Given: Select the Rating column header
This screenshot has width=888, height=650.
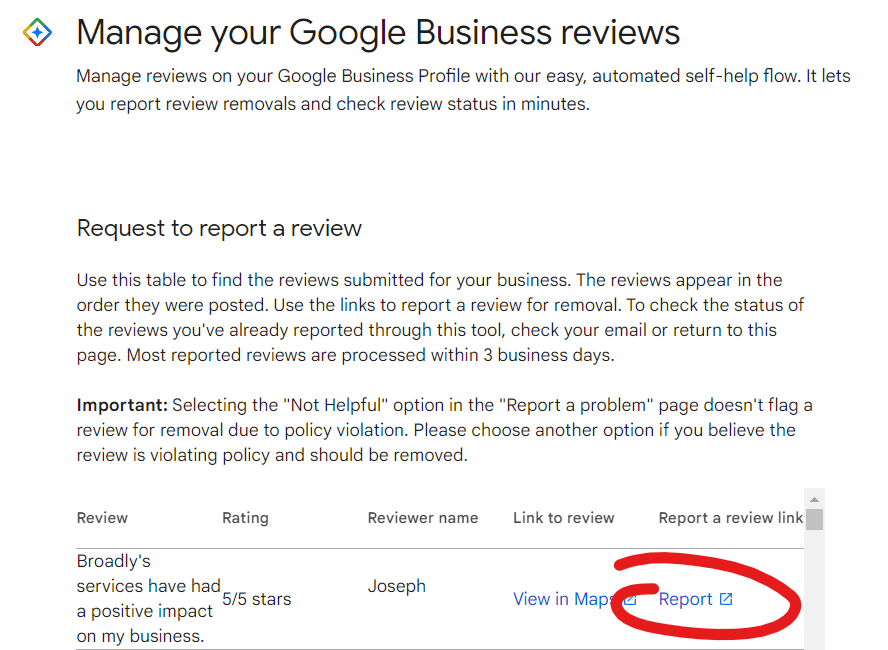Looking at the screenshot, I should click(245, 517).
